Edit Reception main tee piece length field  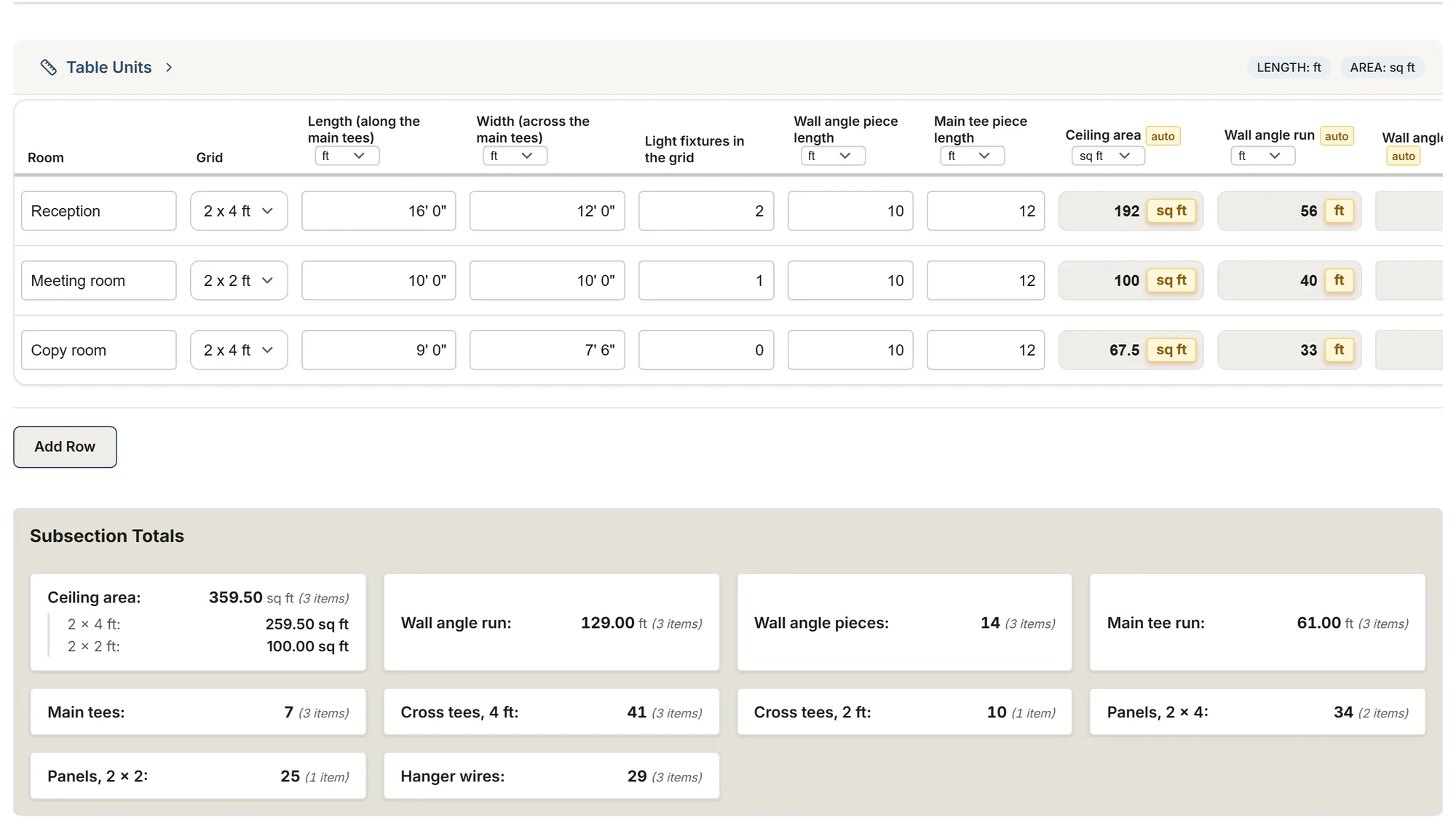986,211
